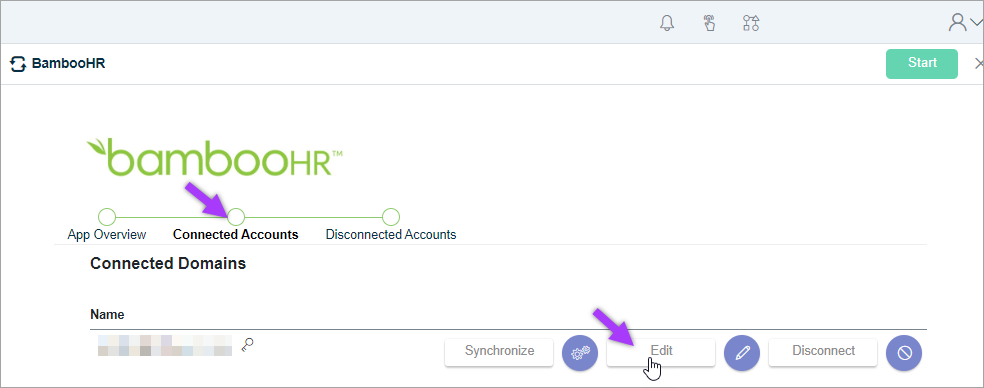Open the workflow shapes icon in header
This screenshot has height=388, width=984.
point(751,23)
